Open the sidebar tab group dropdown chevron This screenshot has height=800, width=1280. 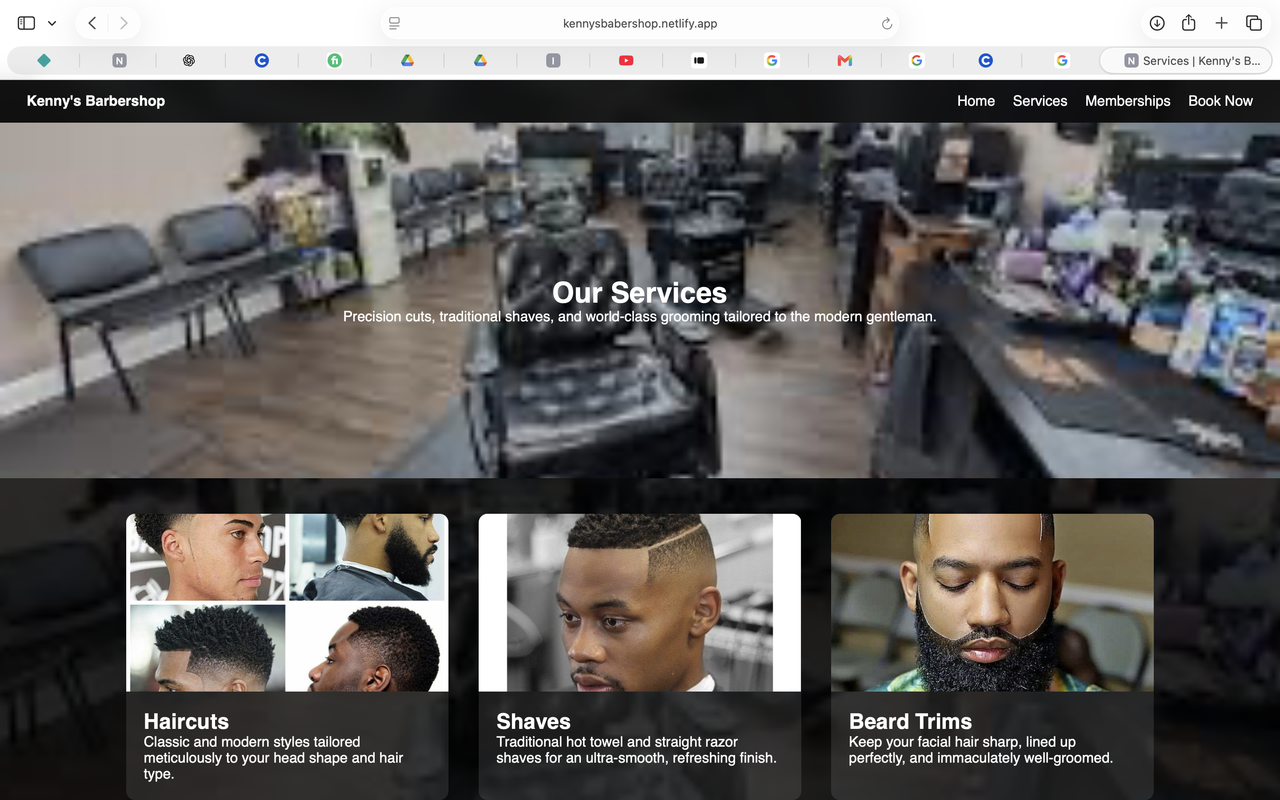[52, 23]
